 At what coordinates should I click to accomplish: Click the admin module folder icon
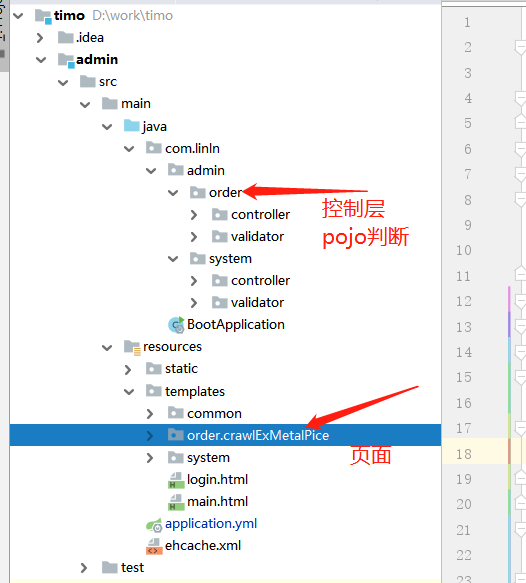pos(66,60)
